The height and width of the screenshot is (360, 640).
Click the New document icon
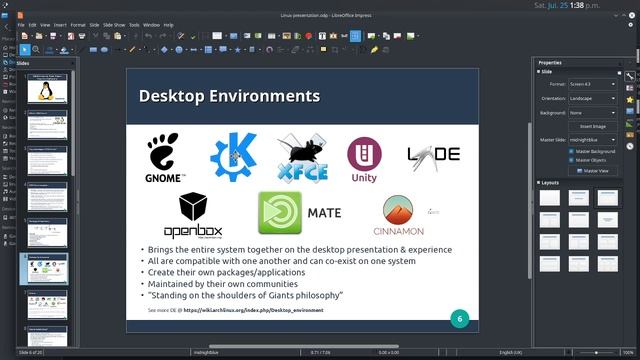(24, 36)
